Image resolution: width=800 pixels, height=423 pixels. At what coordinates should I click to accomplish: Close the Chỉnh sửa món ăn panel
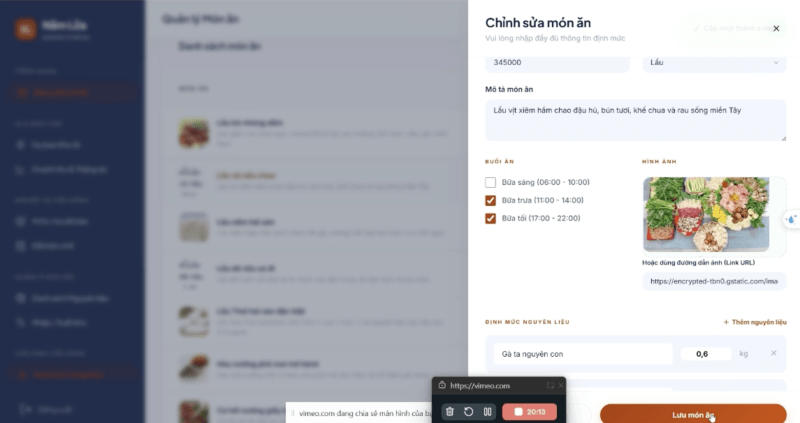pyautogui.click(x=776, y=29)
